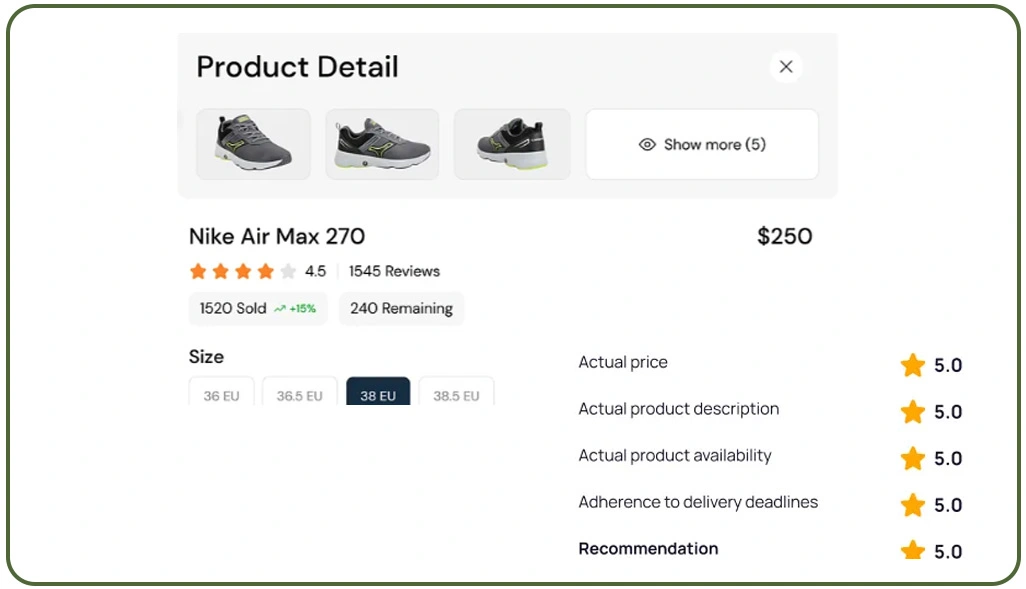The image size is (1026, 589).
Task: Click the 4.5 rating value
Action: tap(315, 271)
